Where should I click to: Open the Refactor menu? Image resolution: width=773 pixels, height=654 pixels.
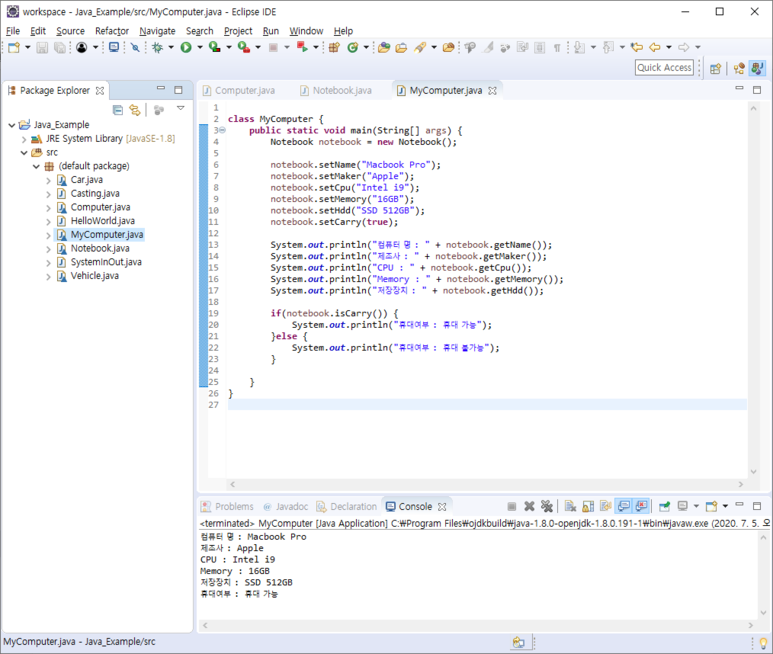click(x=112, y=31)
